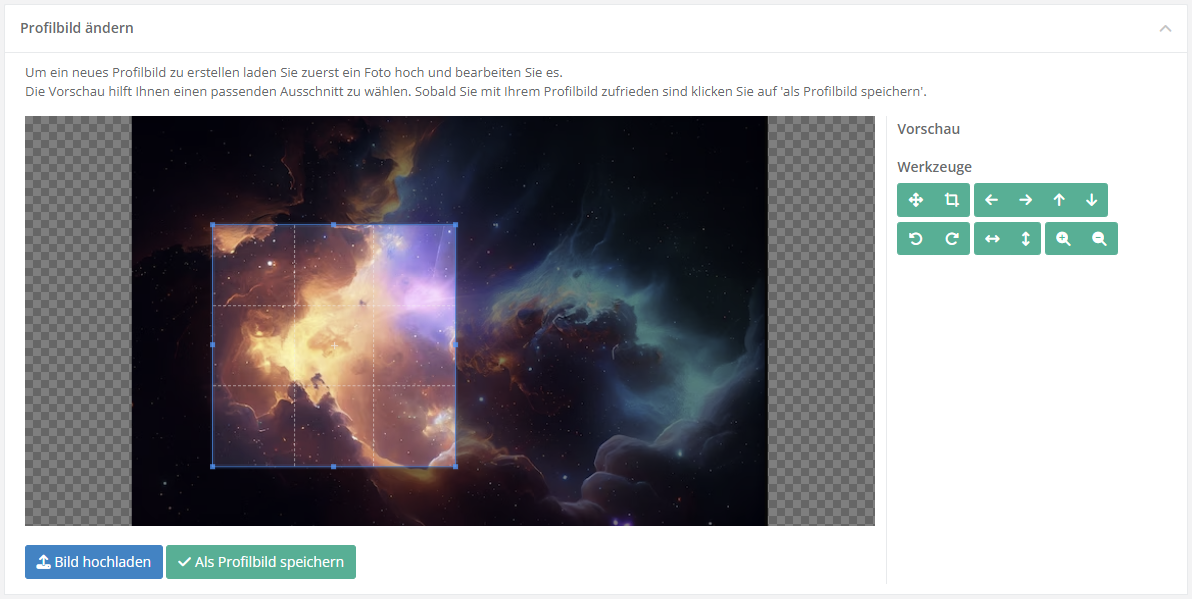The image size is (1192, 599).
Task: Click the crop box bottom-right corner handle
Action: point(455,466)
